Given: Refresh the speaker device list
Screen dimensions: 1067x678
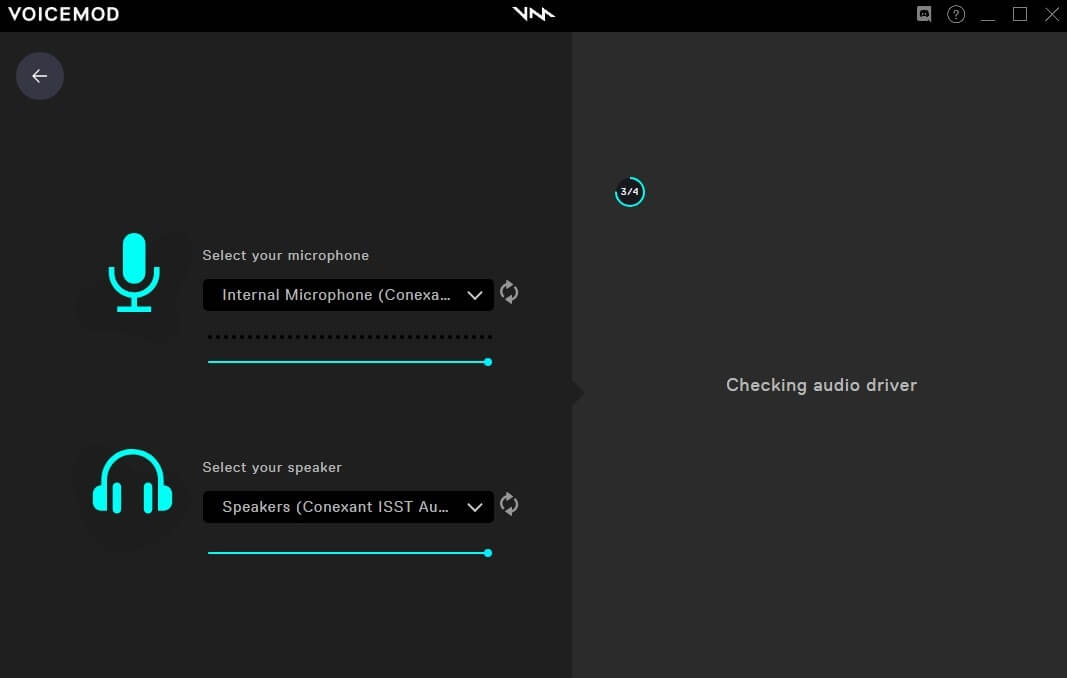Looking at the screenshot, I should tap(509, 505).
